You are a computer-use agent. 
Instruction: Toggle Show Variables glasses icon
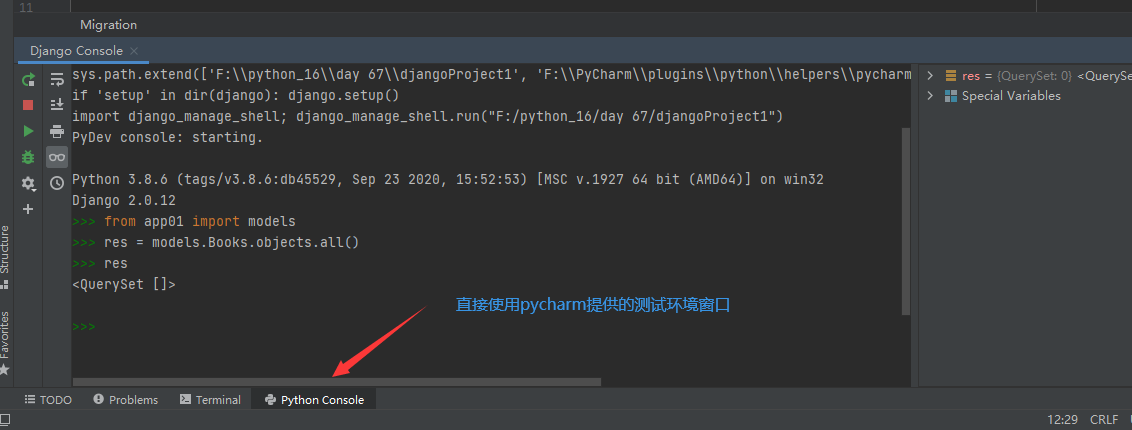click(x=57, y=157)
